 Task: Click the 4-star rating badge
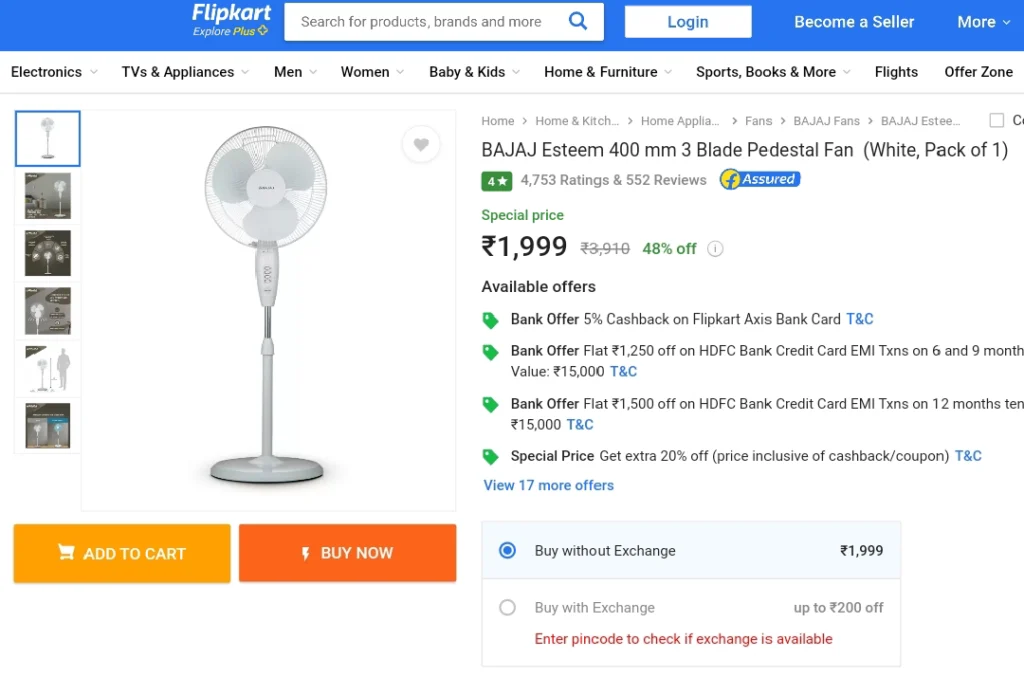coord(497,181)
